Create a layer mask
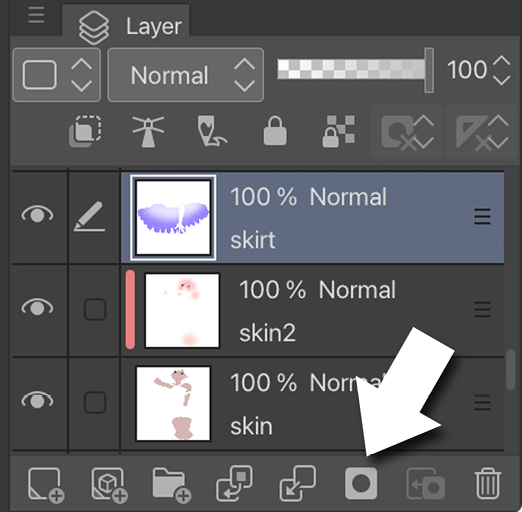Screen dimensions: 522x512 (x=361, y=483)
